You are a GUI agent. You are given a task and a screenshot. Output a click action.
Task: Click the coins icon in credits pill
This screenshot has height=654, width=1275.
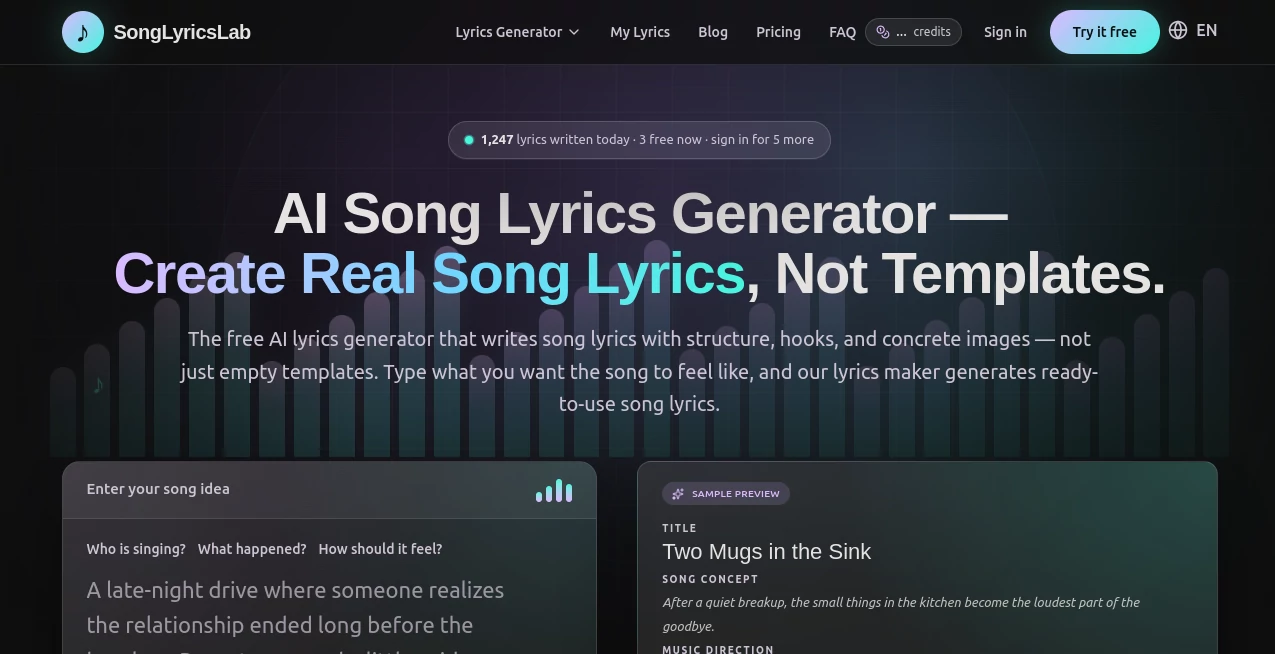(x=883, y=32)
